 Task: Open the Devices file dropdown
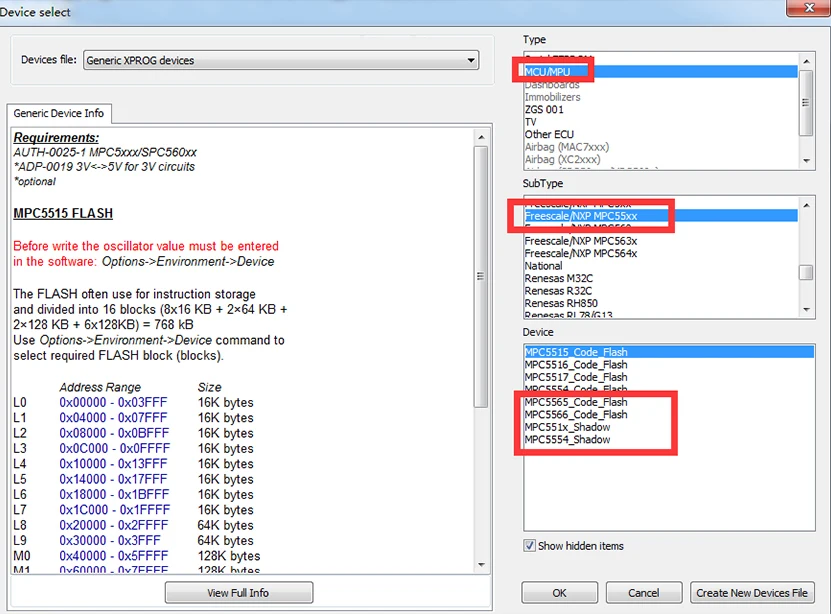tap(281, 60)
